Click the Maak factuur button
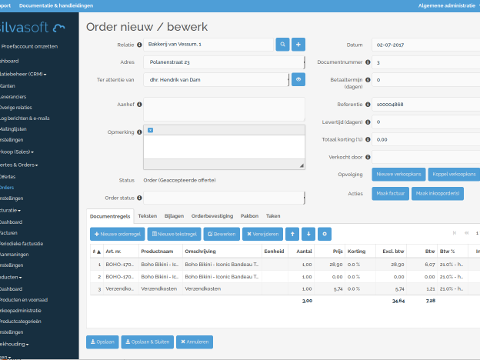Viewport: 480px width, 360px height. coord(390,193)
